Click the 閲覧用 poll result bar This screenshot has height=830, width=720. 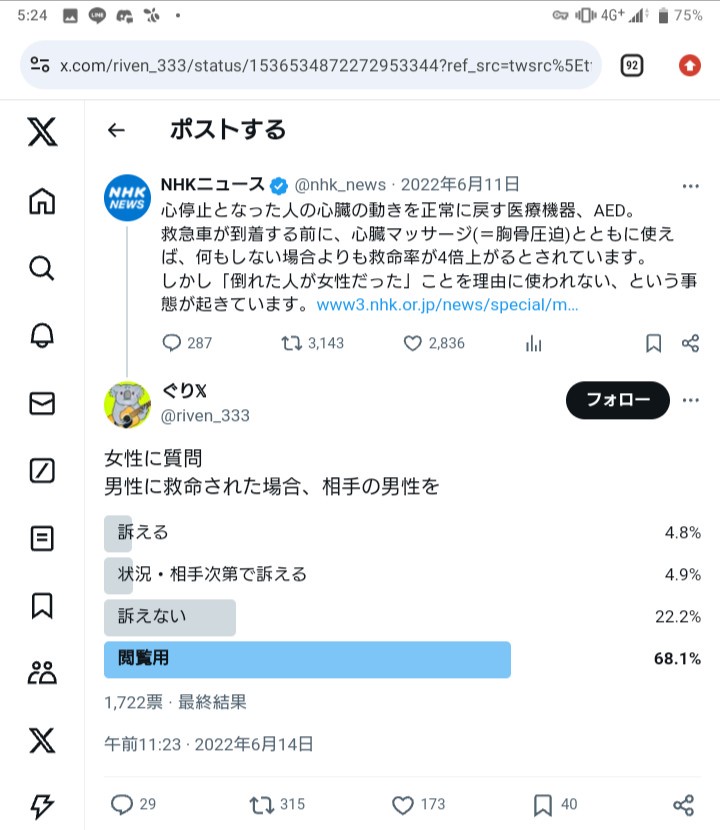[x=308, y=659]
